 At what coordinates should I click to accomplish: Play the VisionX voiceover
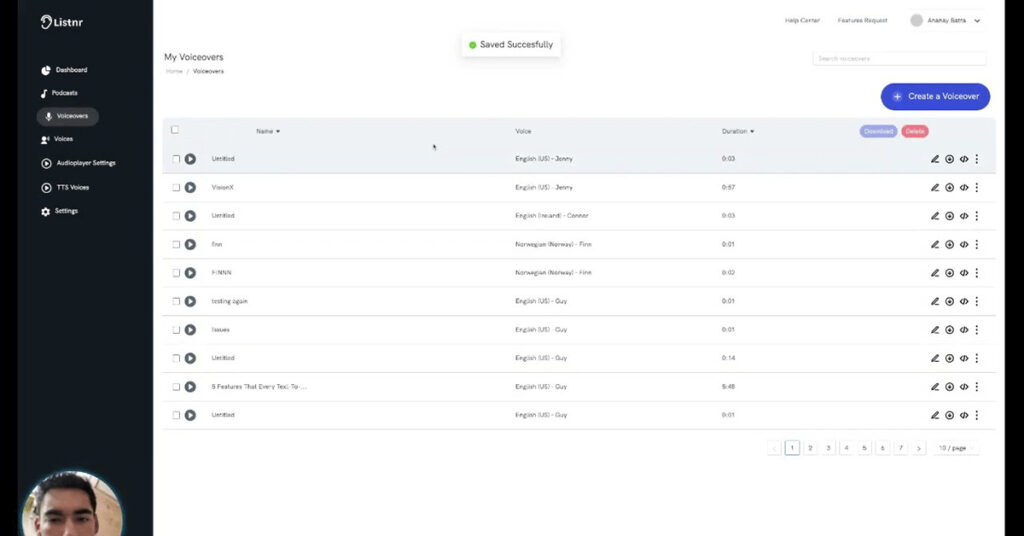pyautogui.click(x=190, y=187)
